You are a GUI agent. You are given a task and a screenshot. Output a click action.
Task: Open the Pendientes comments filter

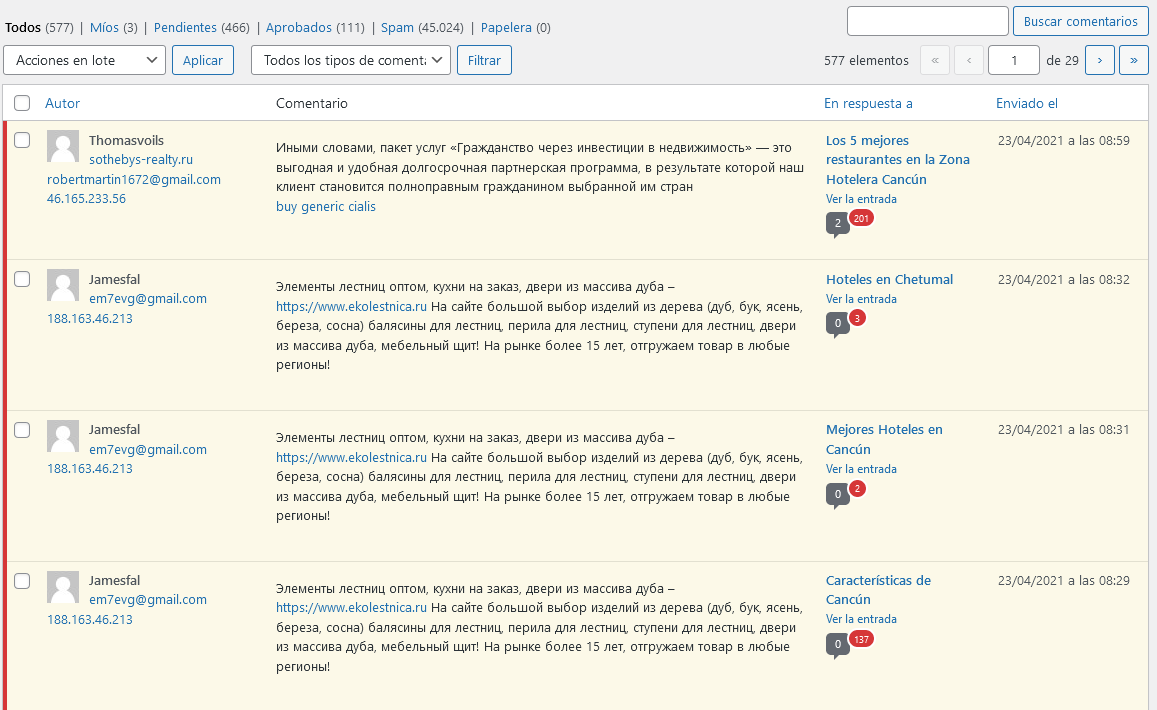(x=183, y=27)
